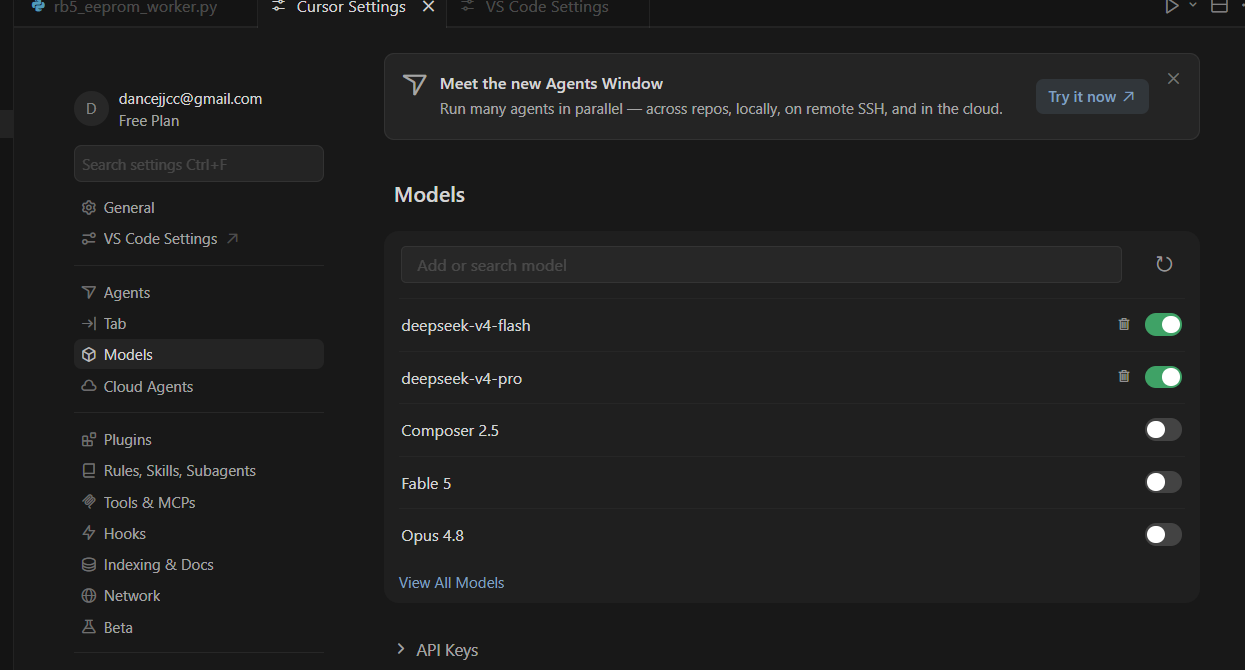Click the Opus 4.8 model name

click(x=432, y=536)
